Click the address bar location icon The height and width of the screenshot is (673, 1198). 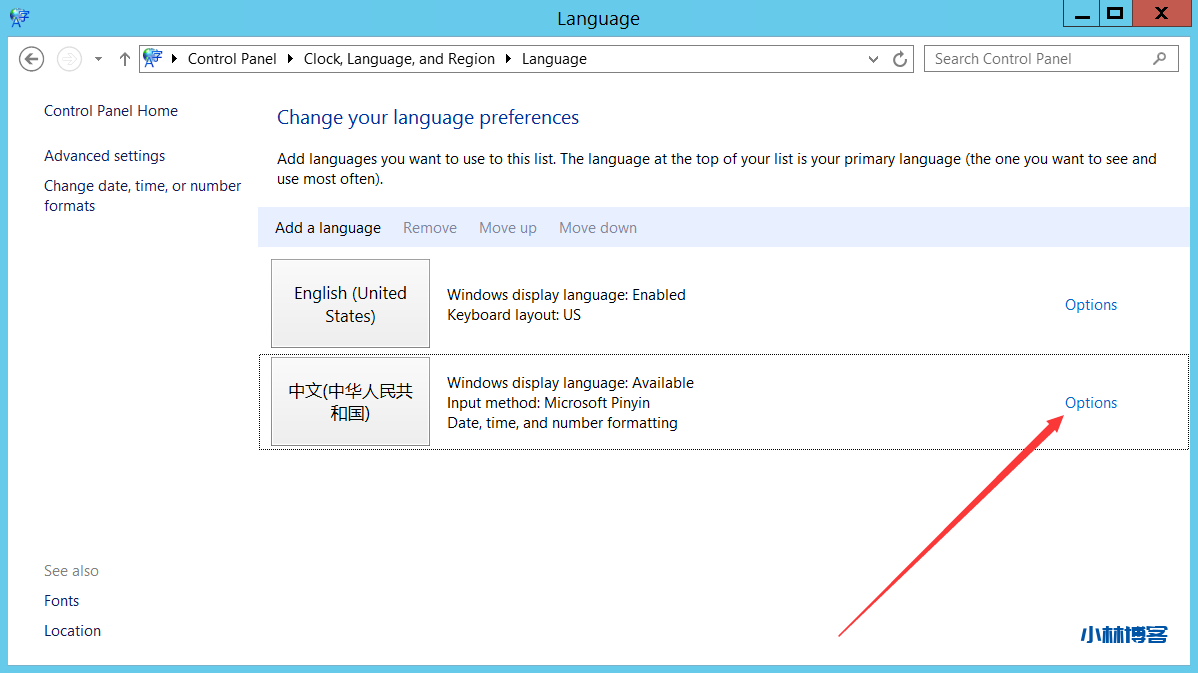click(153, 59)
